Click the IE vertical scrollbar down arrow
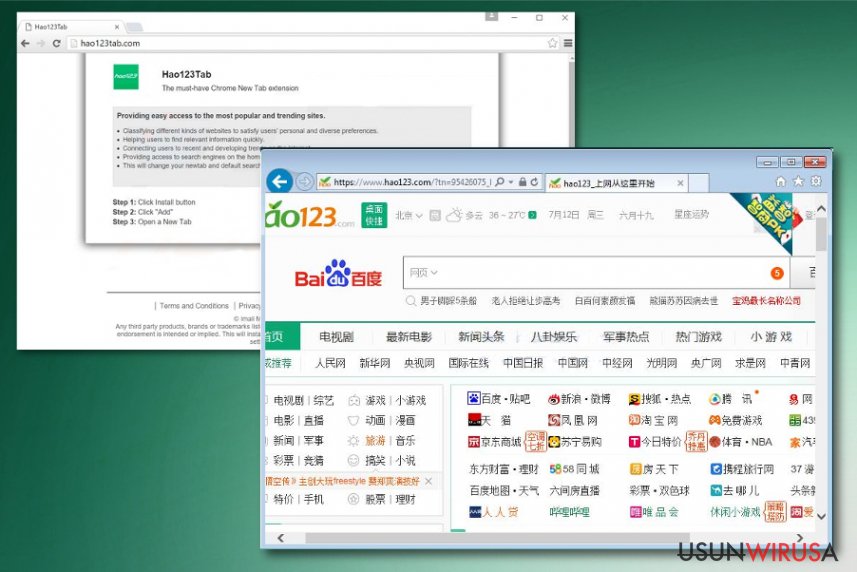Image resolution: width=857 pixels, height=572 pixels. pos(821,516)
